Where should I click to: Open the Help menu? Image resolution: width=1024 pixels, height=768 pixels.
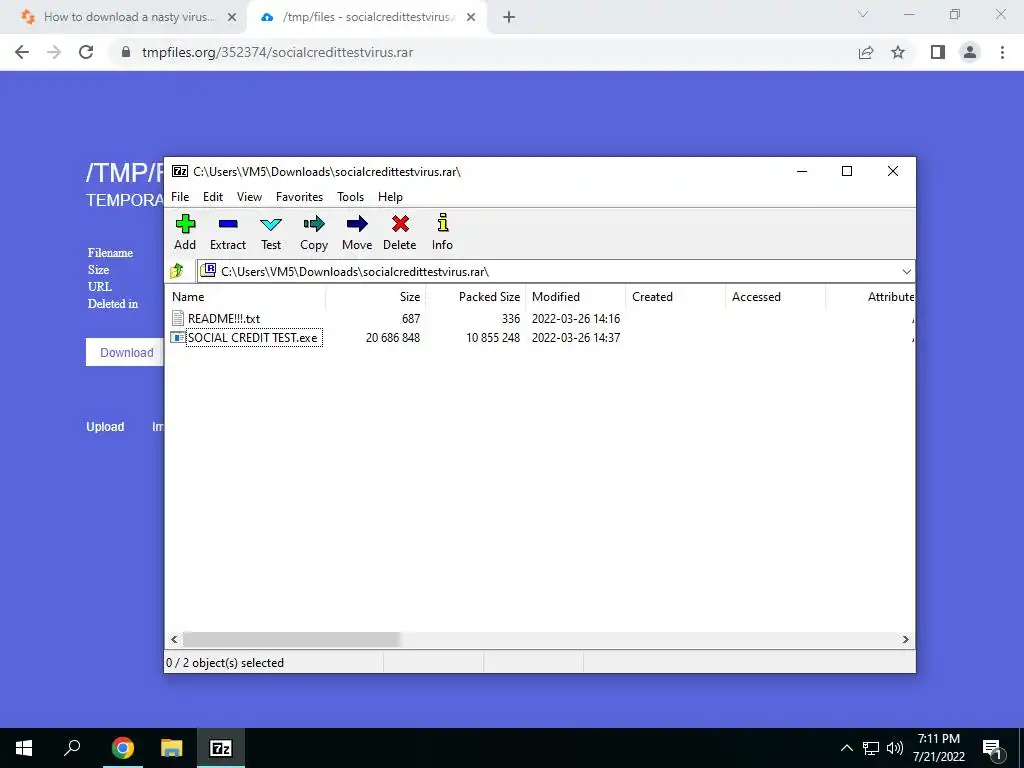coord(391,197)
